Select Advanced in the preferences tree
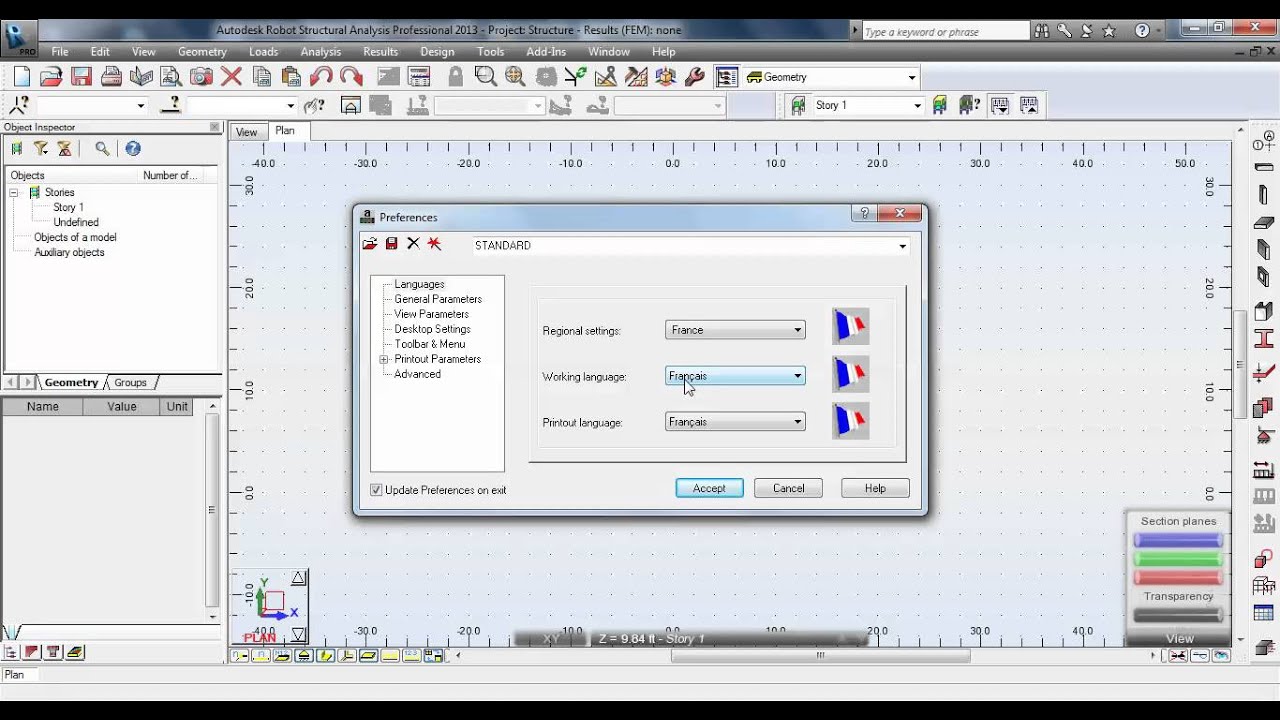 417,374
